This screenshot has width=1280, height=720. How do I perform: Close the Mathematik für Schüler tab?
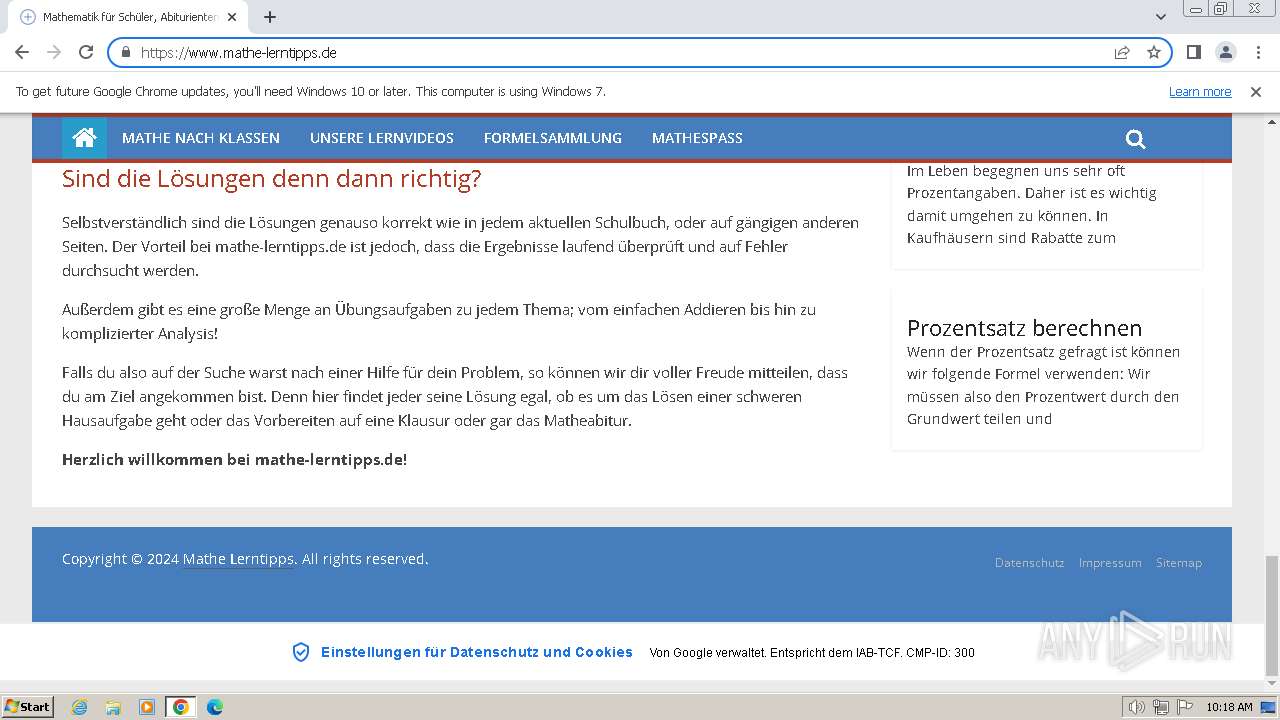pyautogui.click(x=232, y=17)
